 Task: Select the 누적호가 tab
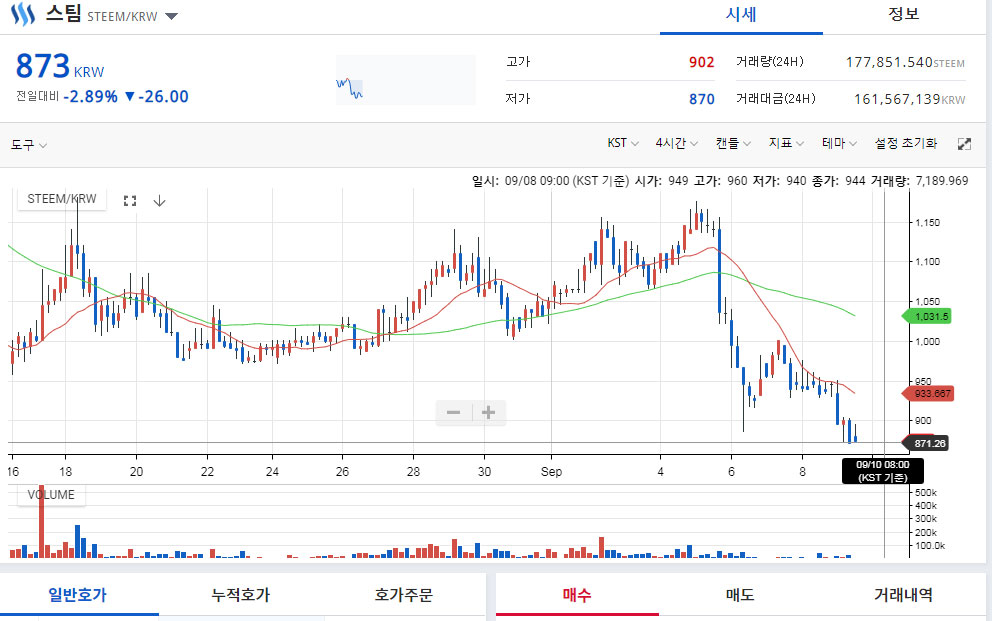coord(240,594)
